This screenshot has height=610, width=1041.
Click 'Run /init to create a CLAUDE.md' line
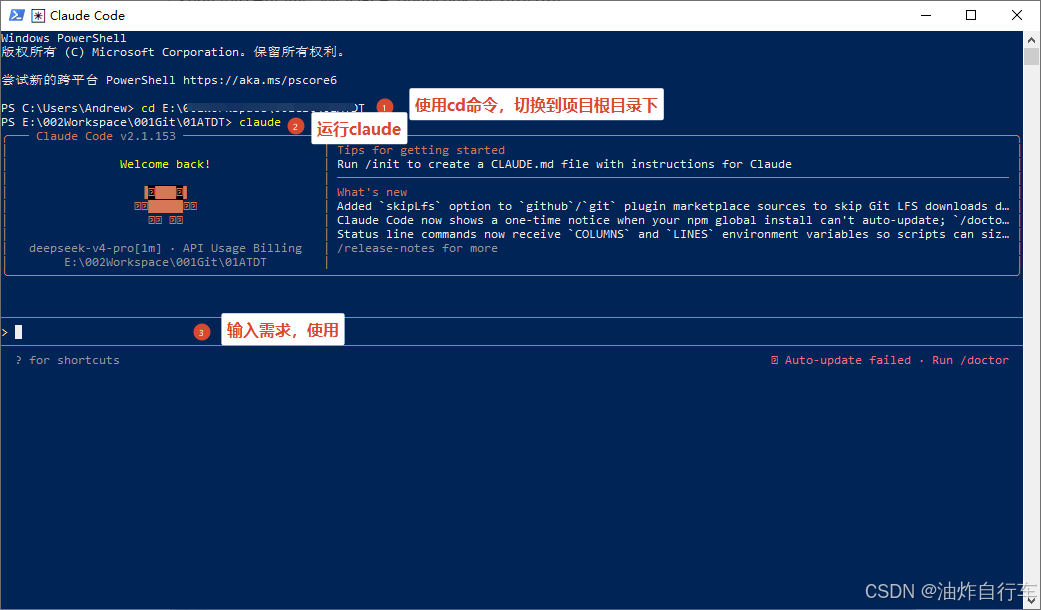click(x=564, y=164)
